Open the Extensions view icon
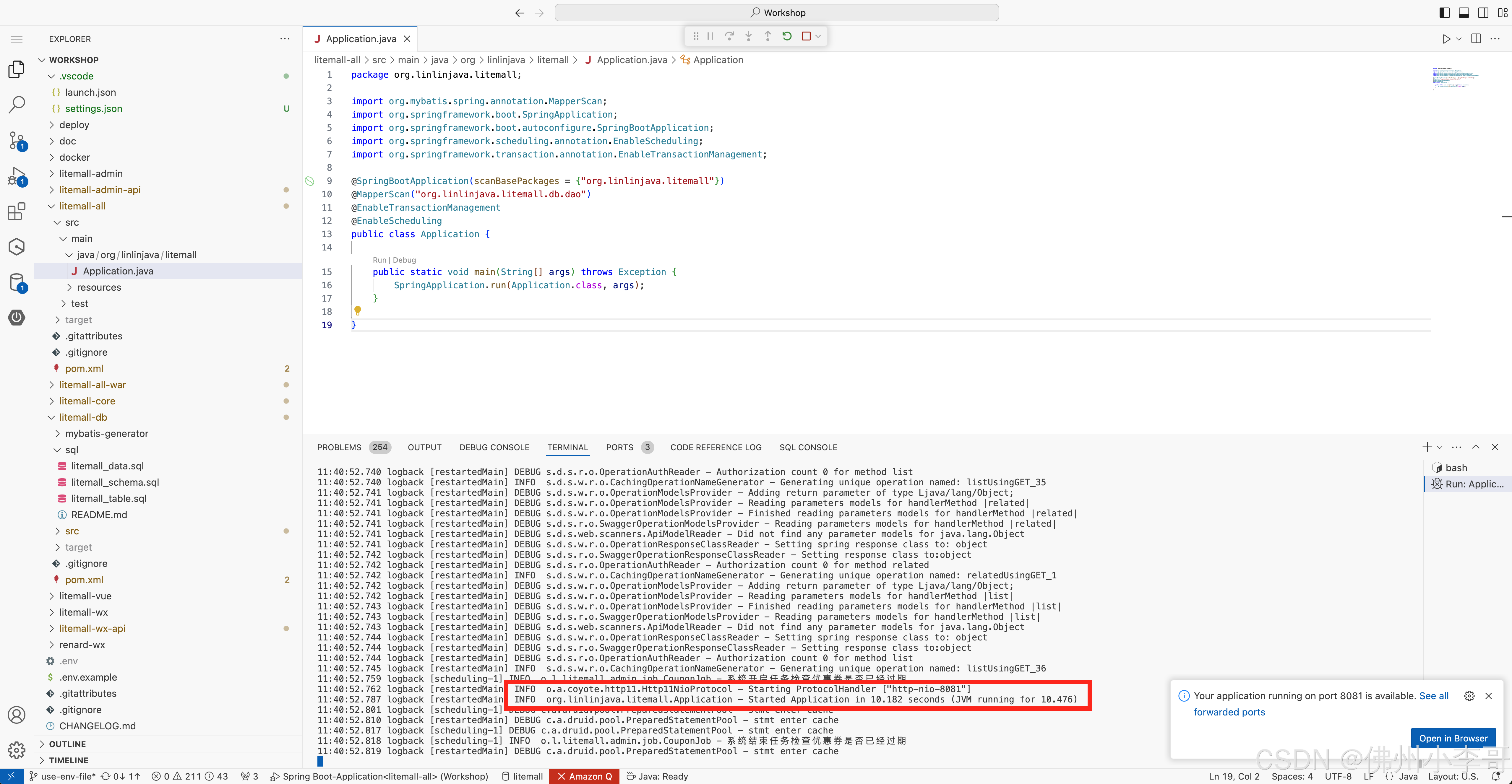The height and width of the screenshot is (784, 1512). [17, 211]
